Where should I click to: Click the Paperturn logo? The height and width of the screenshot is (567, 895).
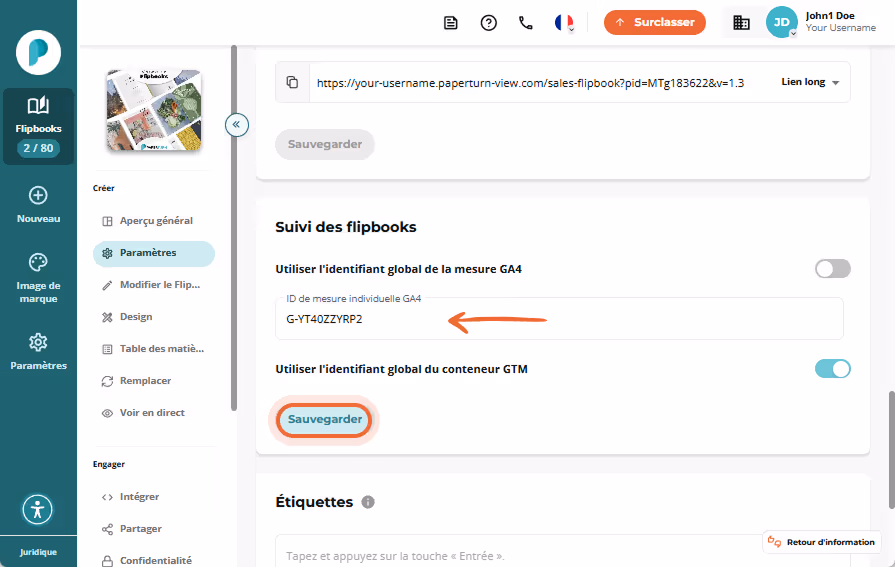(x=38, y=53)
